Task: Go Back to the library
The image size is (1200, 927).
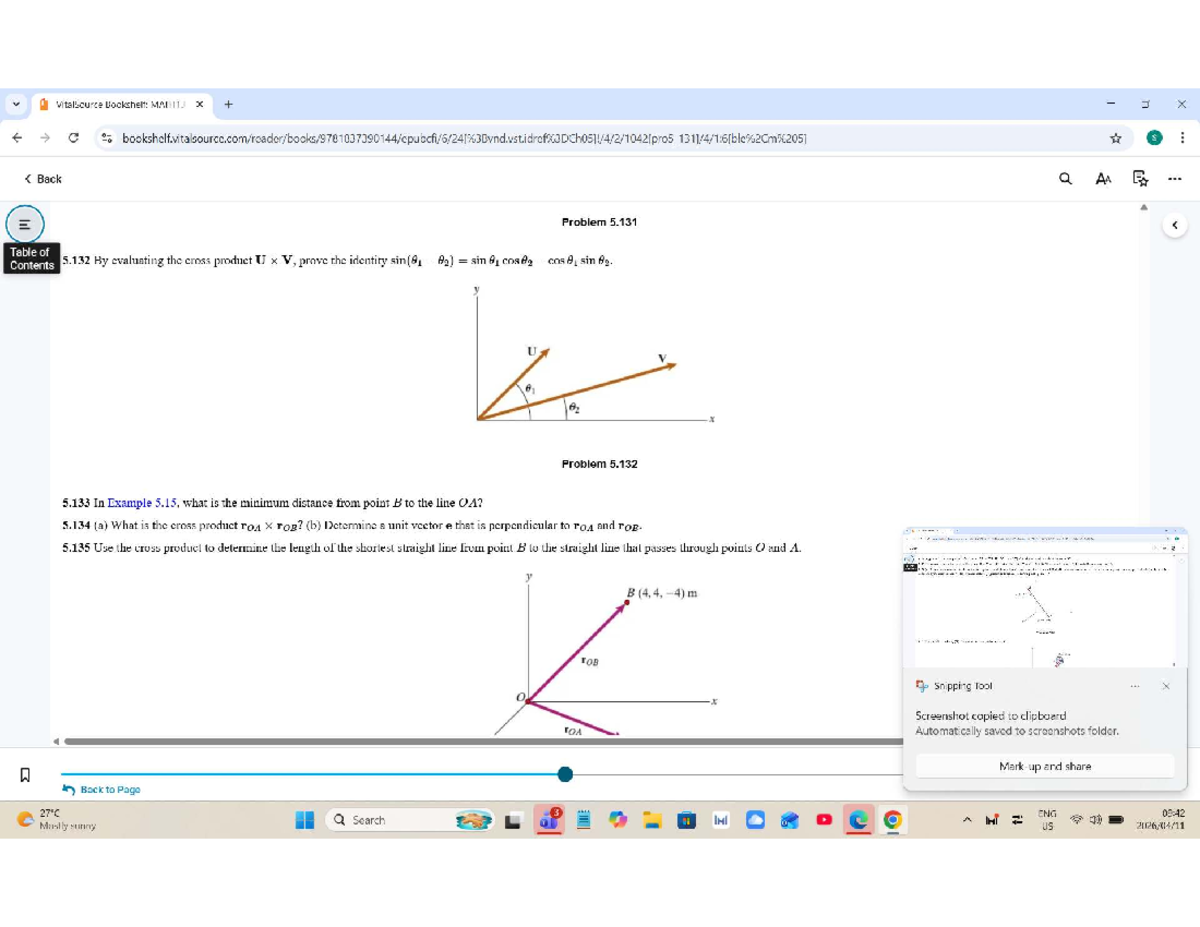Action: point(43,179)
